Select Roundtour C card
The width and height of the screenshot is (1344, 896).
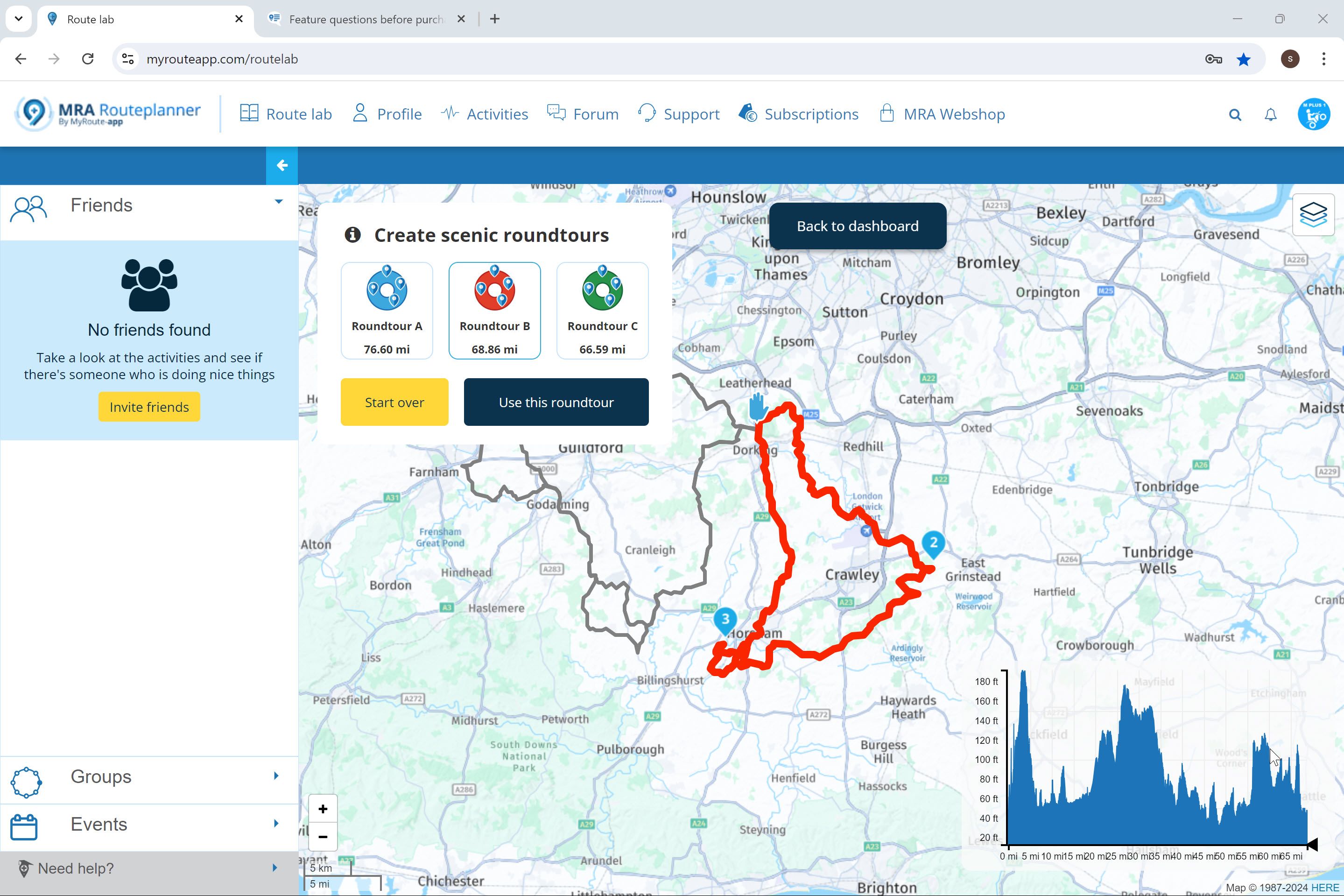603,311
